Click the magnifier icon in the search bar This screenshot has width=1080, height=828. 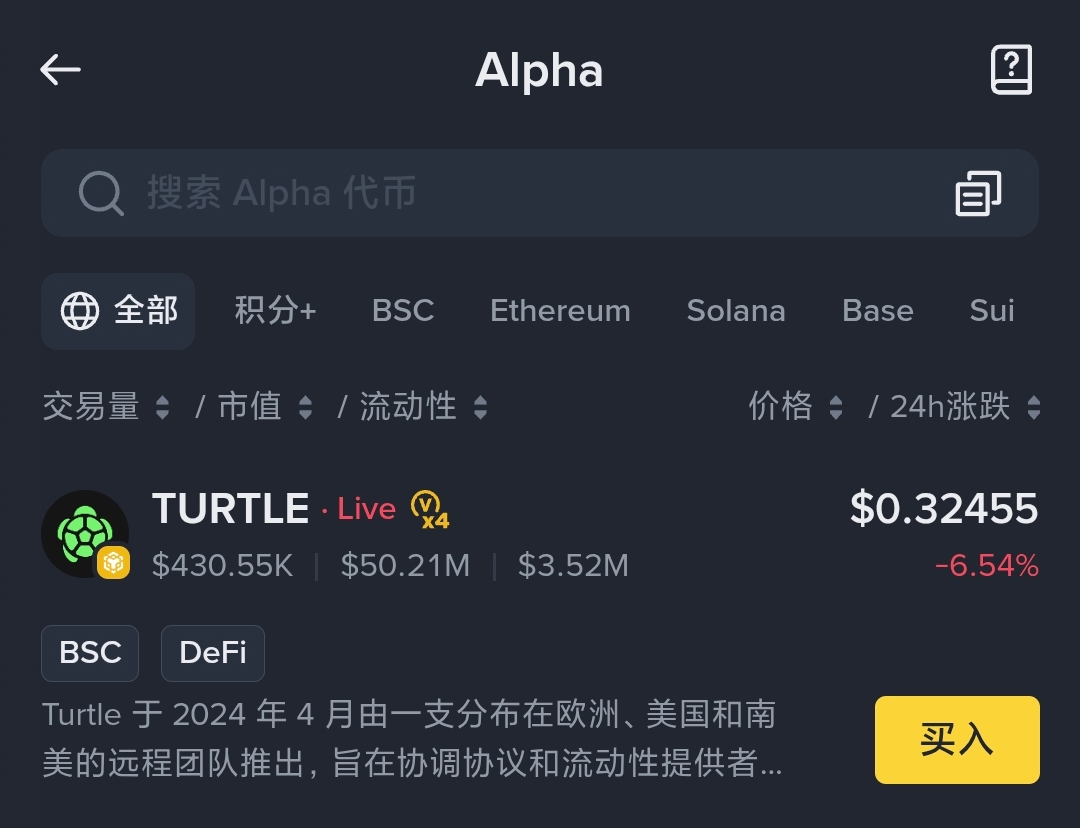click(100, 193)
